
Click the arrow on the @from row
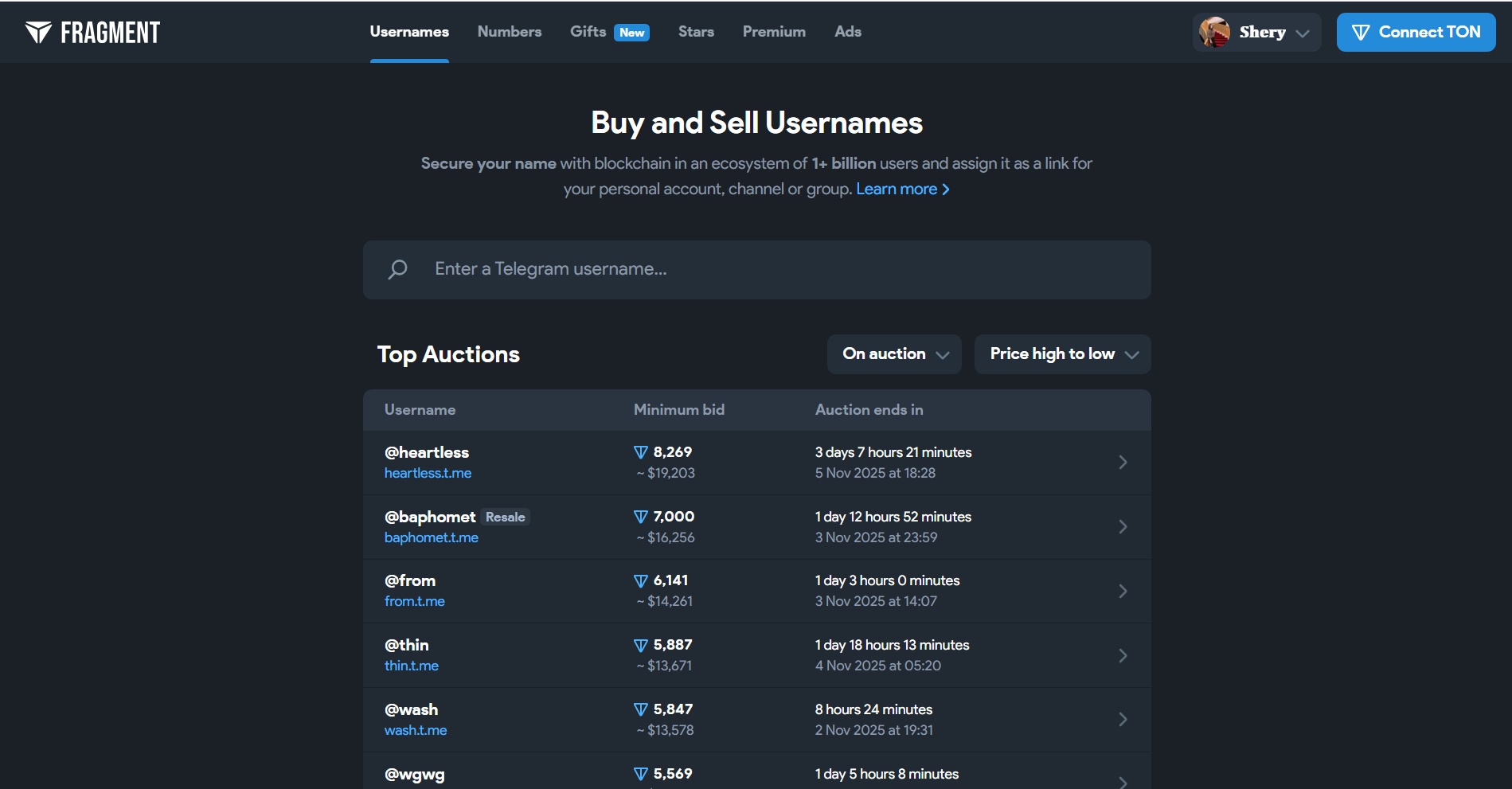[1123, 591]
